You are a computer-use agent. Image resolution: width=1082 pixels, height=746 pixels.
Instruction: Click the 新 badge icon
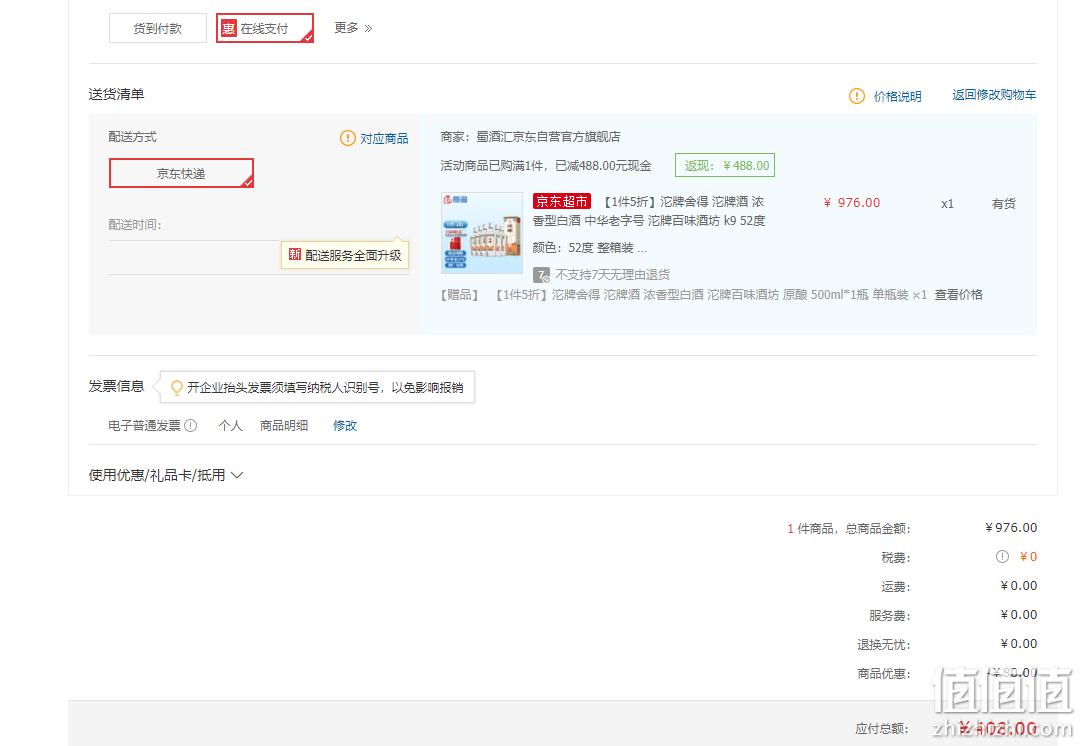tap(295, 254)
